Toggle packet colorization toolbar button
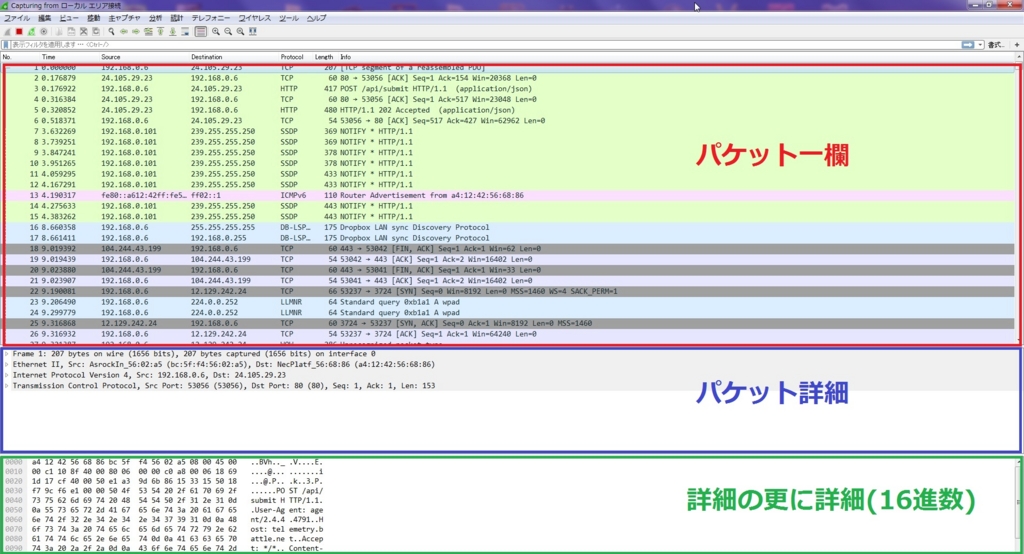 tap(200, 31)
